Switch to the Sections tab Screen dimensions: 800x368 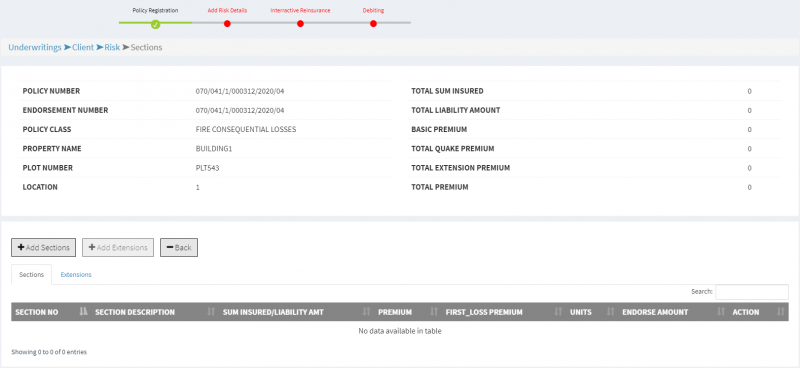32,275
